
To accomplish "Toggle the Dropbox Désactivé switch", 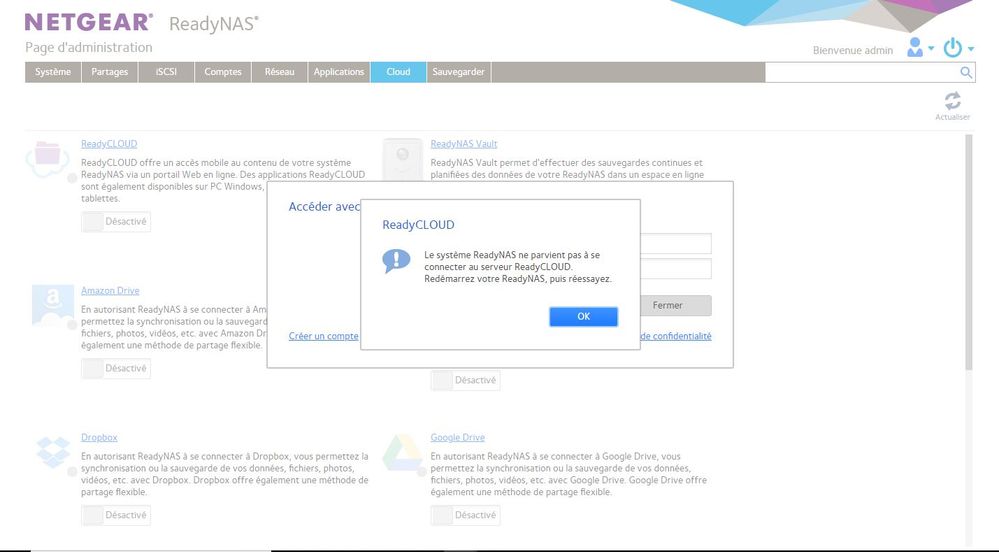I will [116, 515].
